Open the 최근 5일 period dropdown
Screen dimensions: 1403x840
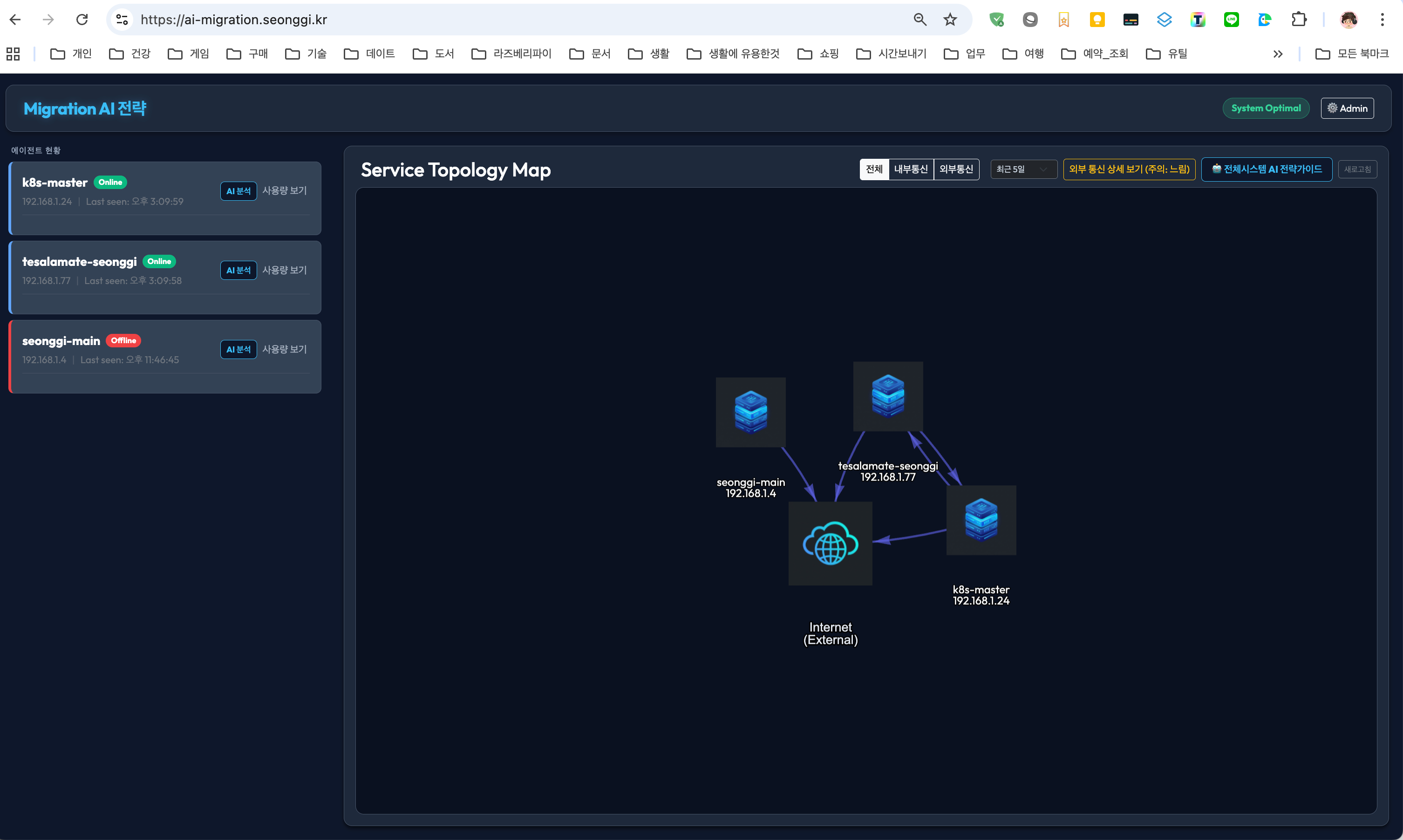(1022, 169)
